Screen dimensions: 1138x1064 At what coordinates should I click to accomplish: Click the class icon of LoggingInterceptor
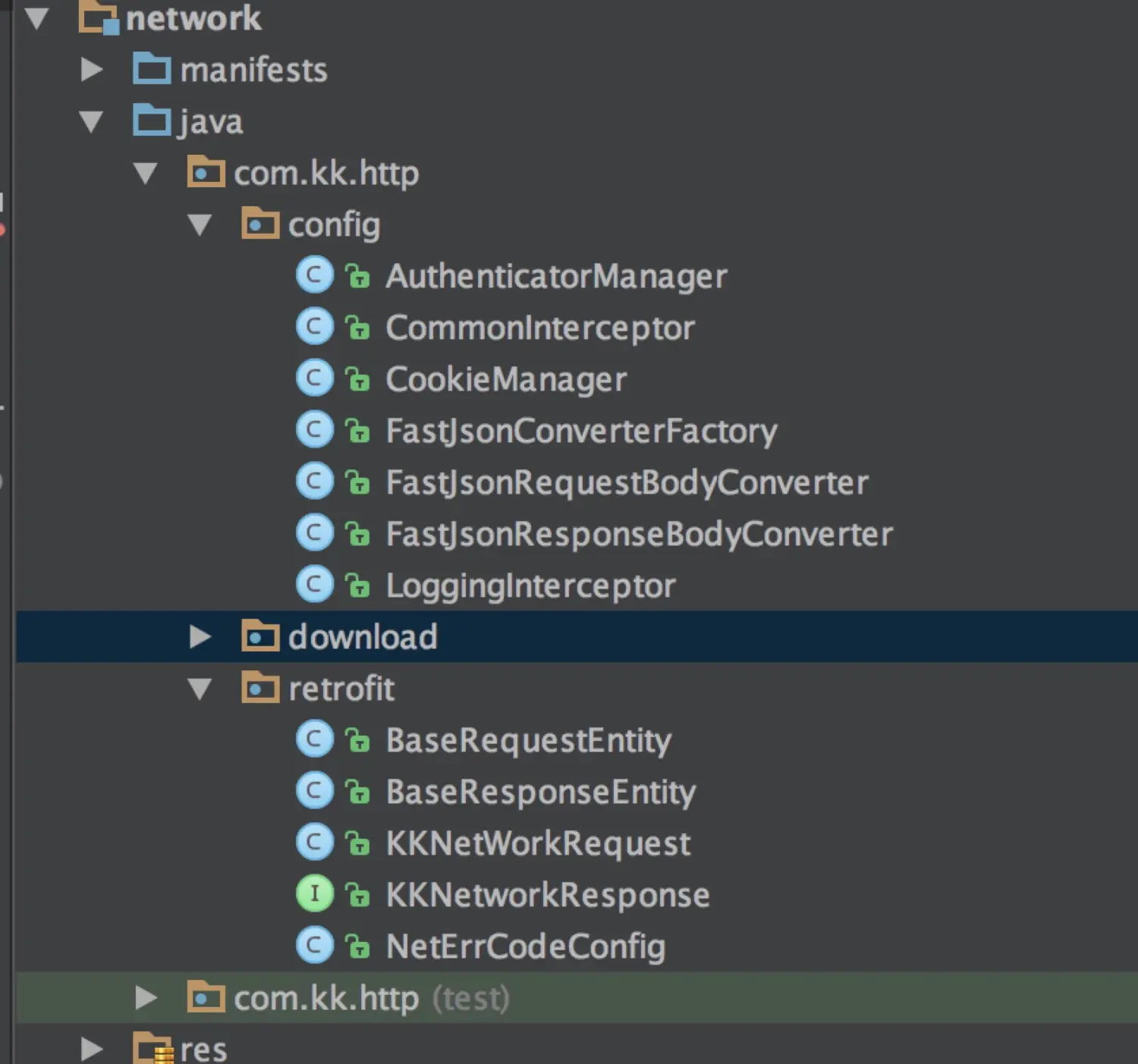tap(314, 585)
